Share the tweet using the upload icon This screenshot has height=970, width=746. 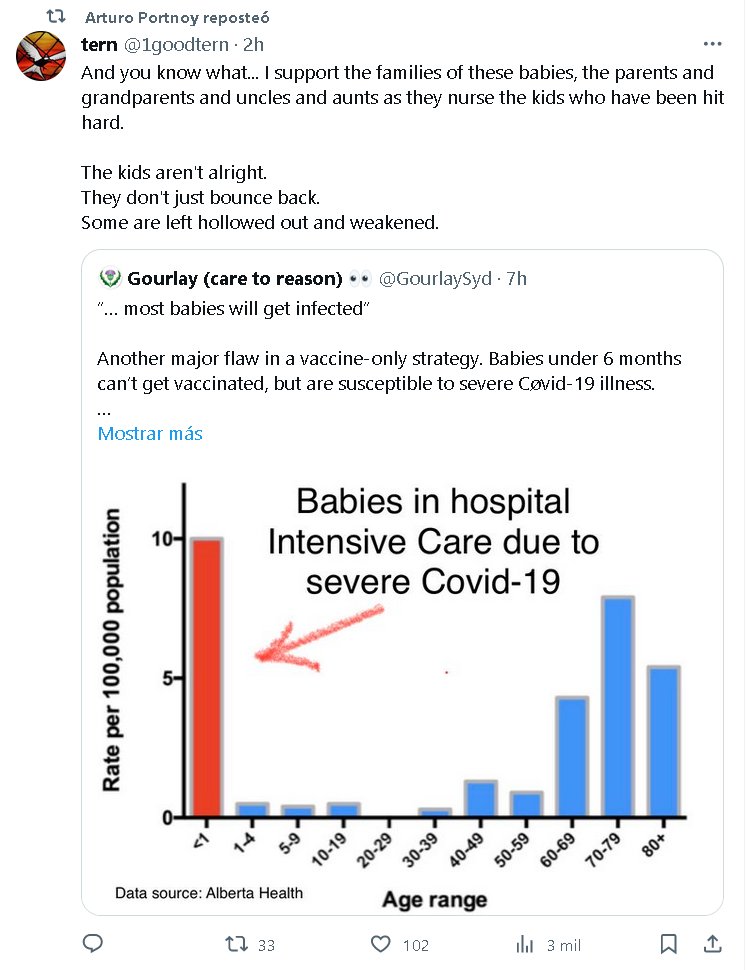[x=713, y=944]
